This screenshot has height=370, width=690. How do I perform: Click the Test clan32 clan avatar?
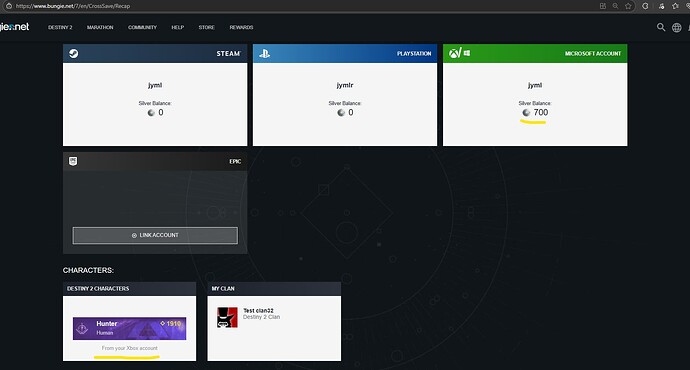[227, 317]
